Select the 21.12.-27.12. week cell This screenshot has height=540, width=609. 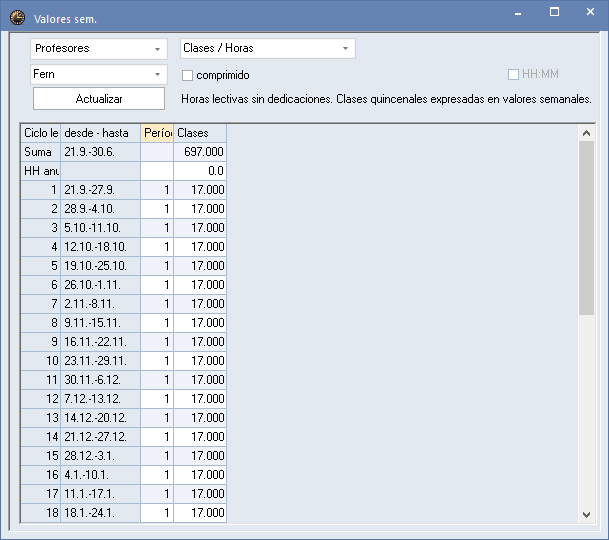coord(100,437)
